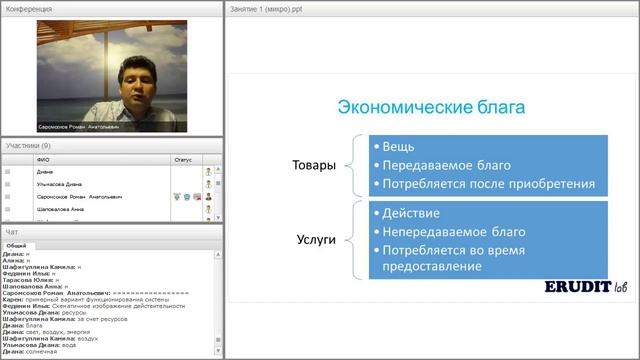Select participant Саронсоков Роман Анатольевич in the list

pos(79,197)
